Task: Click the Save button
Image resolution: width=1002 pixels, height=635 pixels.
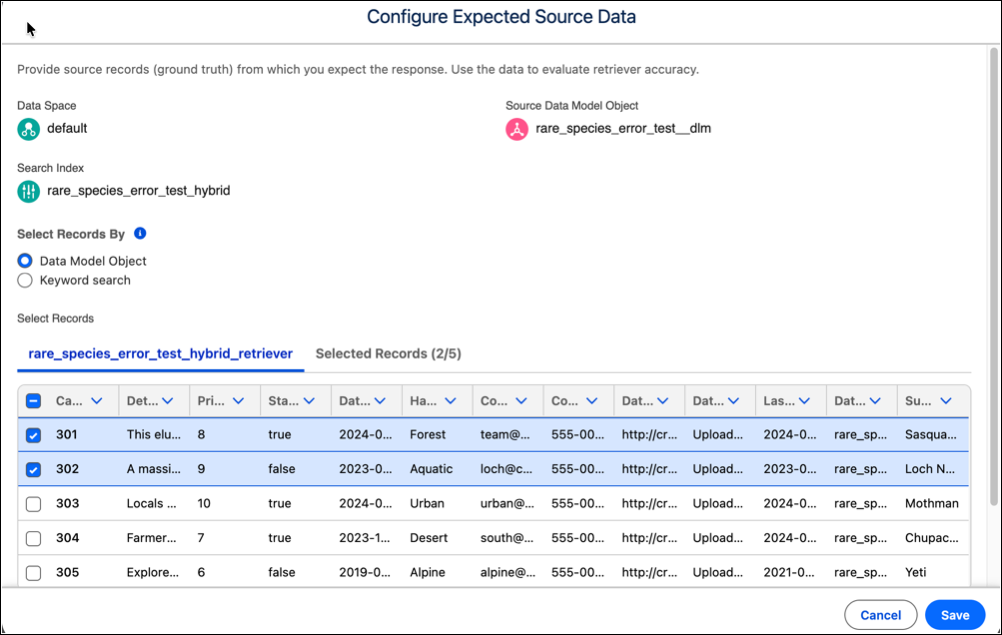Action: coord(955,615)
